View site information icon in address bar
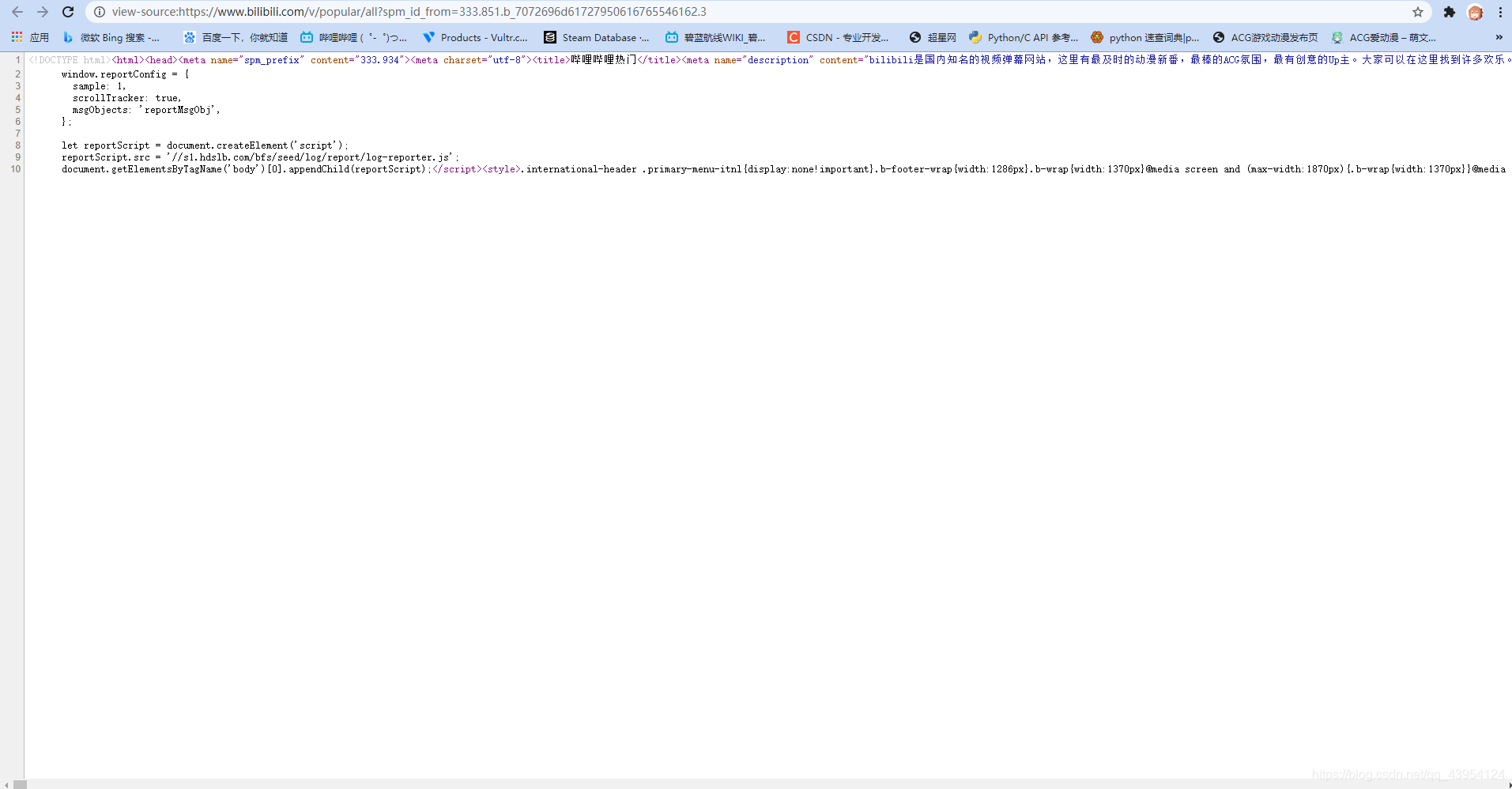This screenshot has width=1512, height=789. 100,12
